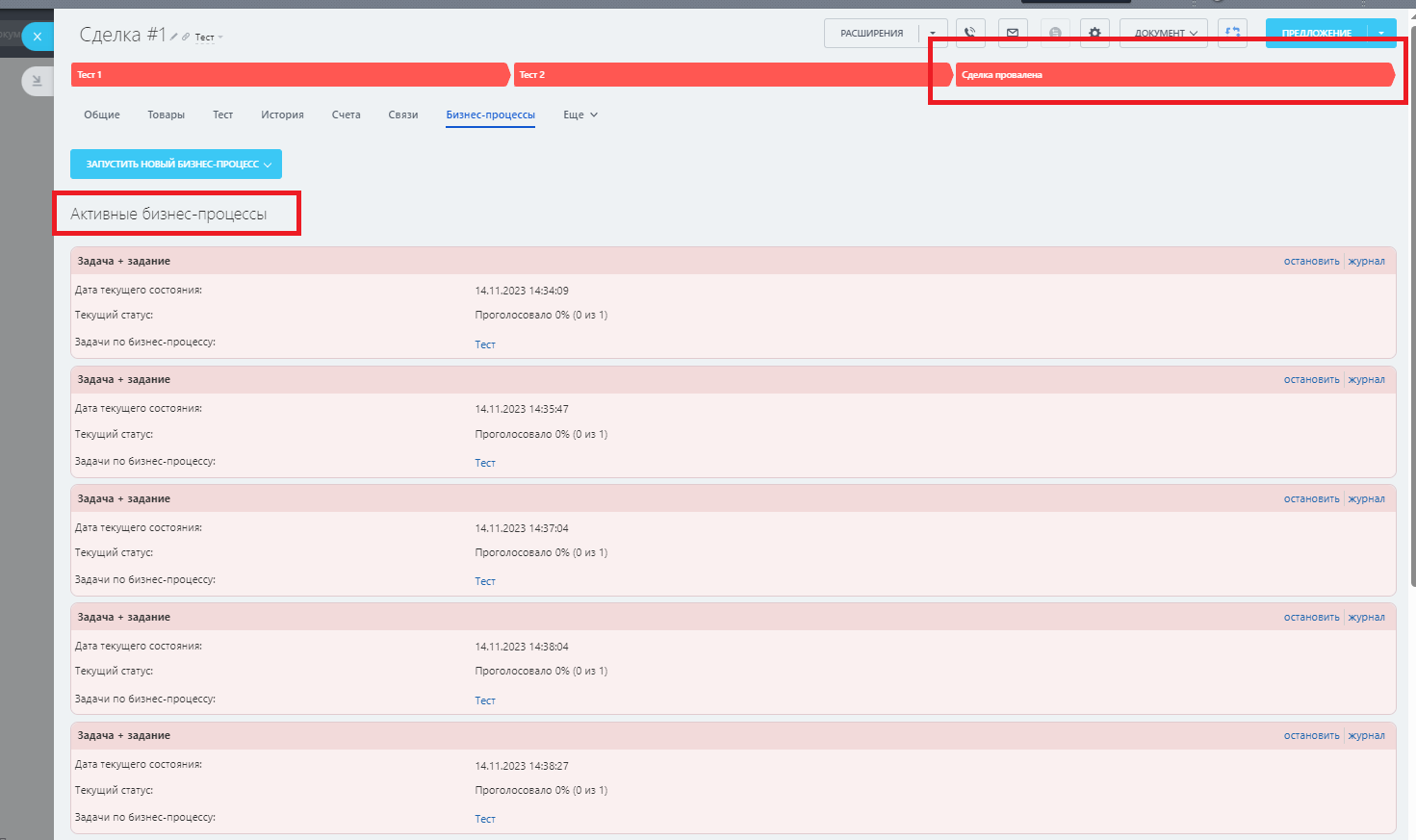Open Тест task link for 14:38:04 process

(485, 700)
